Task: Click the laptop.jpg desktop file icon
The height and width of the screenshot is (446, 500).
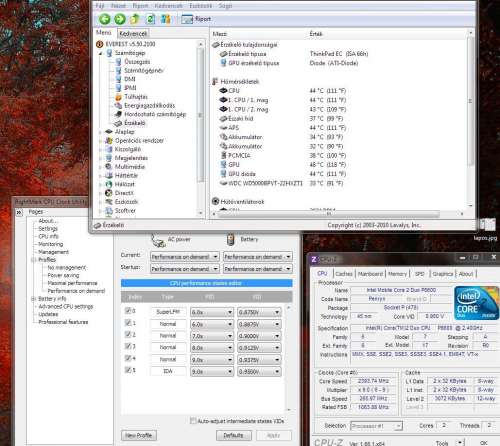Action: coord(487,229)
